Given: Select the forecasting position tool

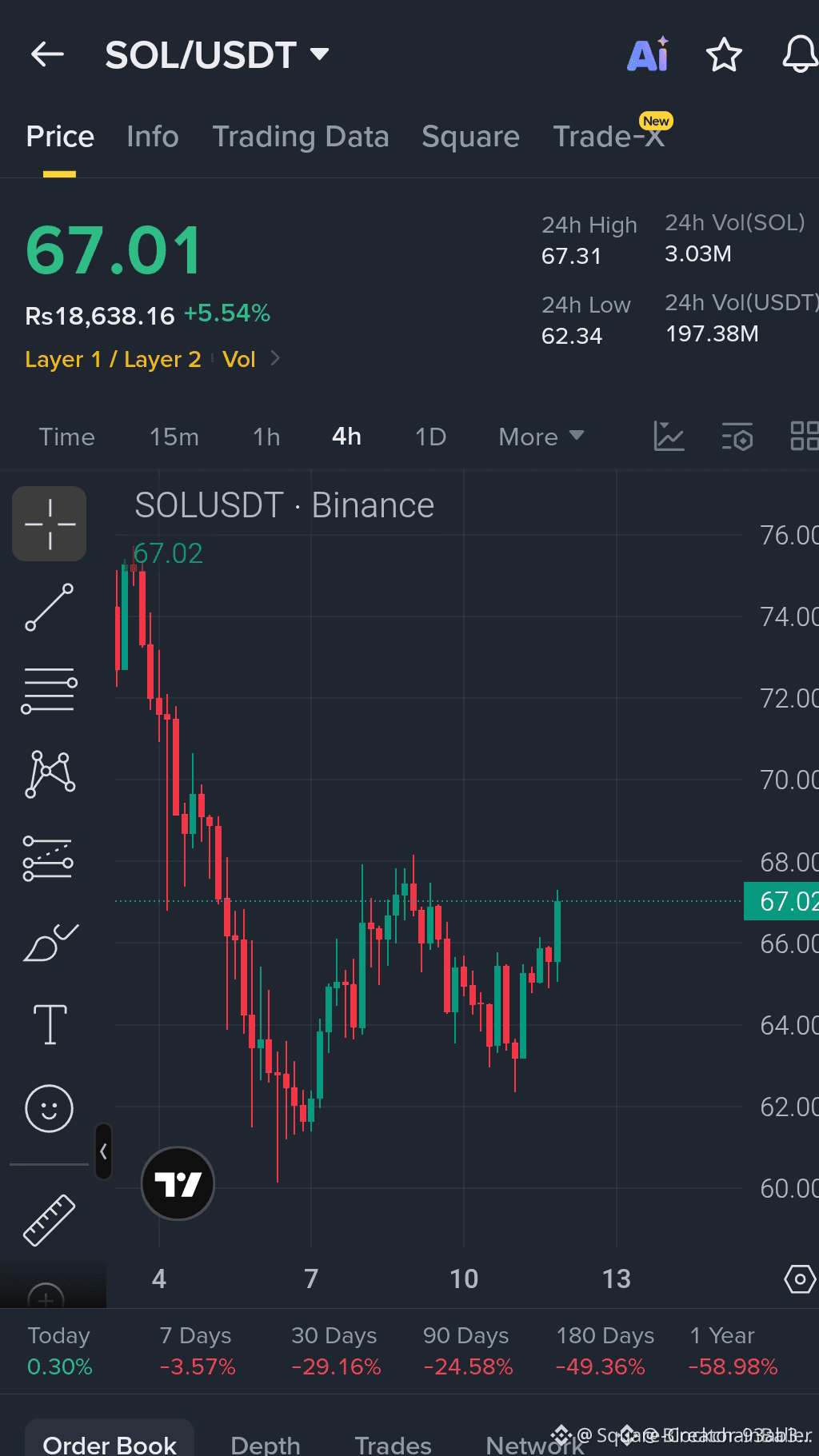Looking at the screenshot, I should pos(48,859).
